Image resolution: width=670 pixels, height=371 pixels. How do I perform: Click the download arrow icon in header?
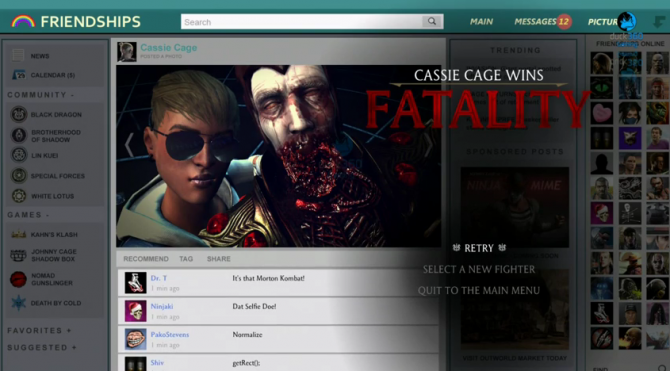659,21
